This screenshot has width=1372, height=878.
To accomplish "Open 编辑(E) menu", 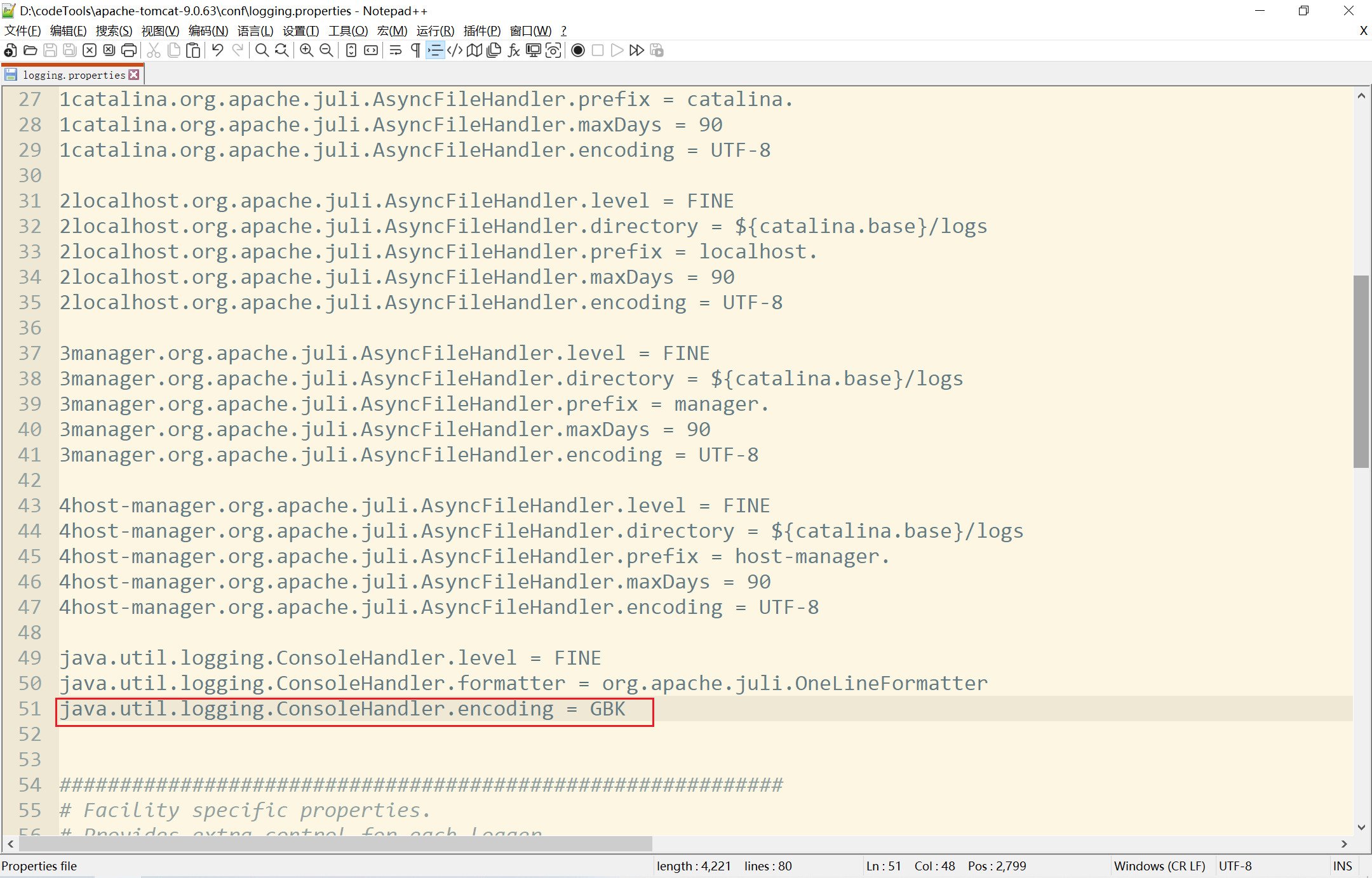I will point(68,31).
